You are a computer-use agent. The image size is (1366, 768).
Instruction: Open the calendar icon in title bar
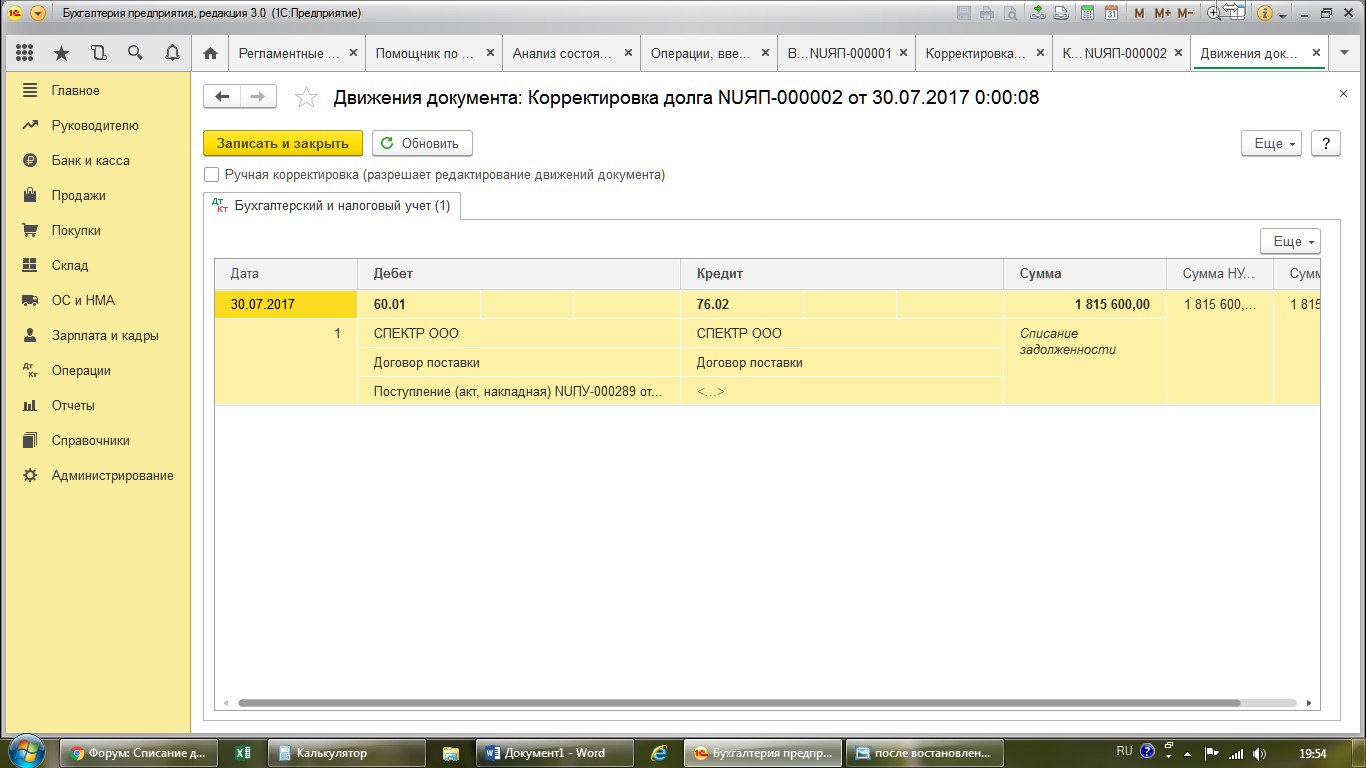pos(1111,13)
